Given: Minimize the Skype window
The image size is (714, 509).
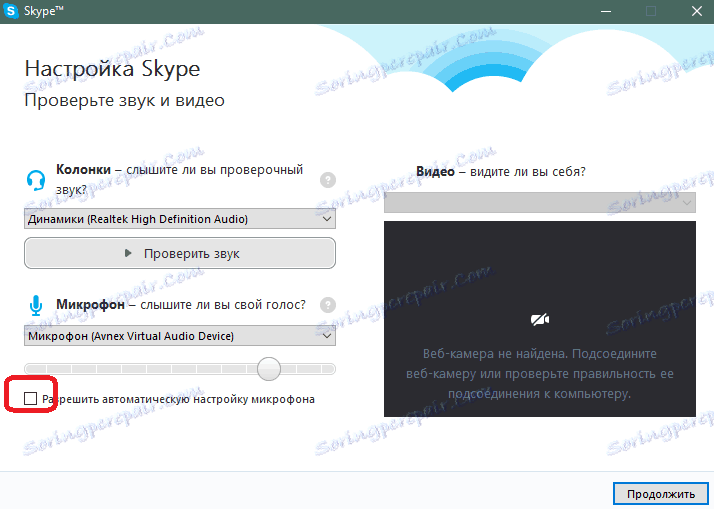Looking at the screenshot, I should tap(606, 11).
